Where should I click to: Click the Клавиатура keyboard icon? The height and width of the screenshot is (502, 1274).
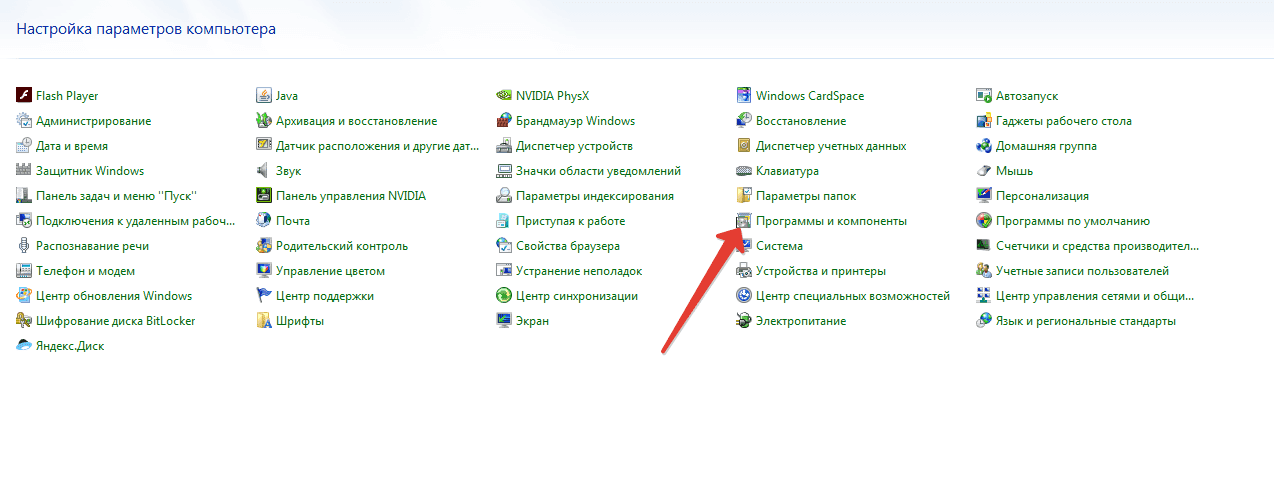[744, 171]
